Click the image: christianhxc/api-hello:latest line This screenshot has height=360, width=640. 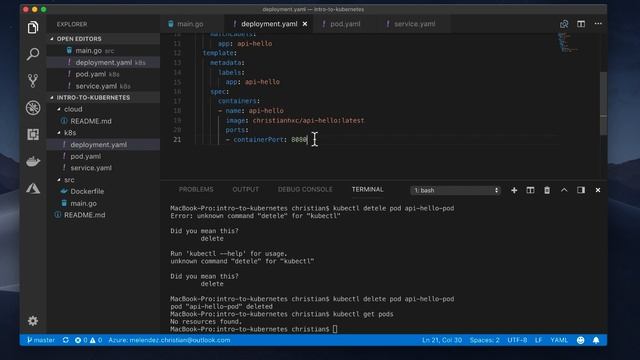tap(295, 120)
